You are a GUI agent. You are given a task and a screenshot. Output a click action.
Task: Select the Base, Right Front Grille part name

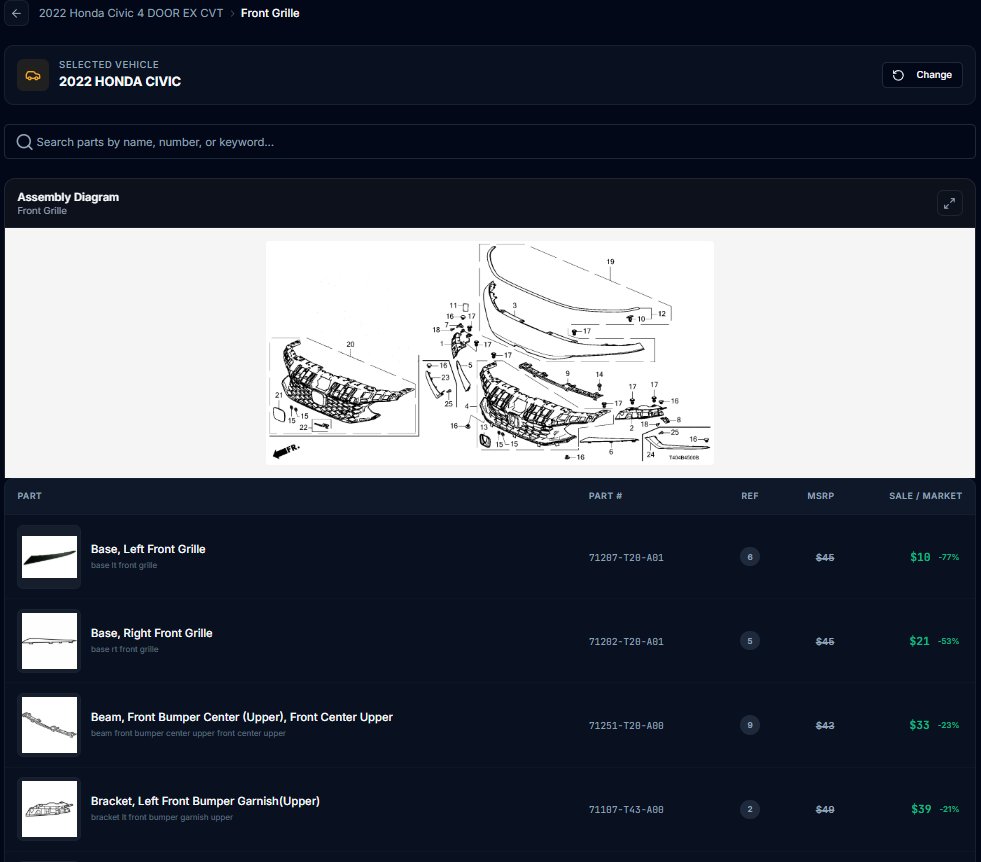pos(151,632)
